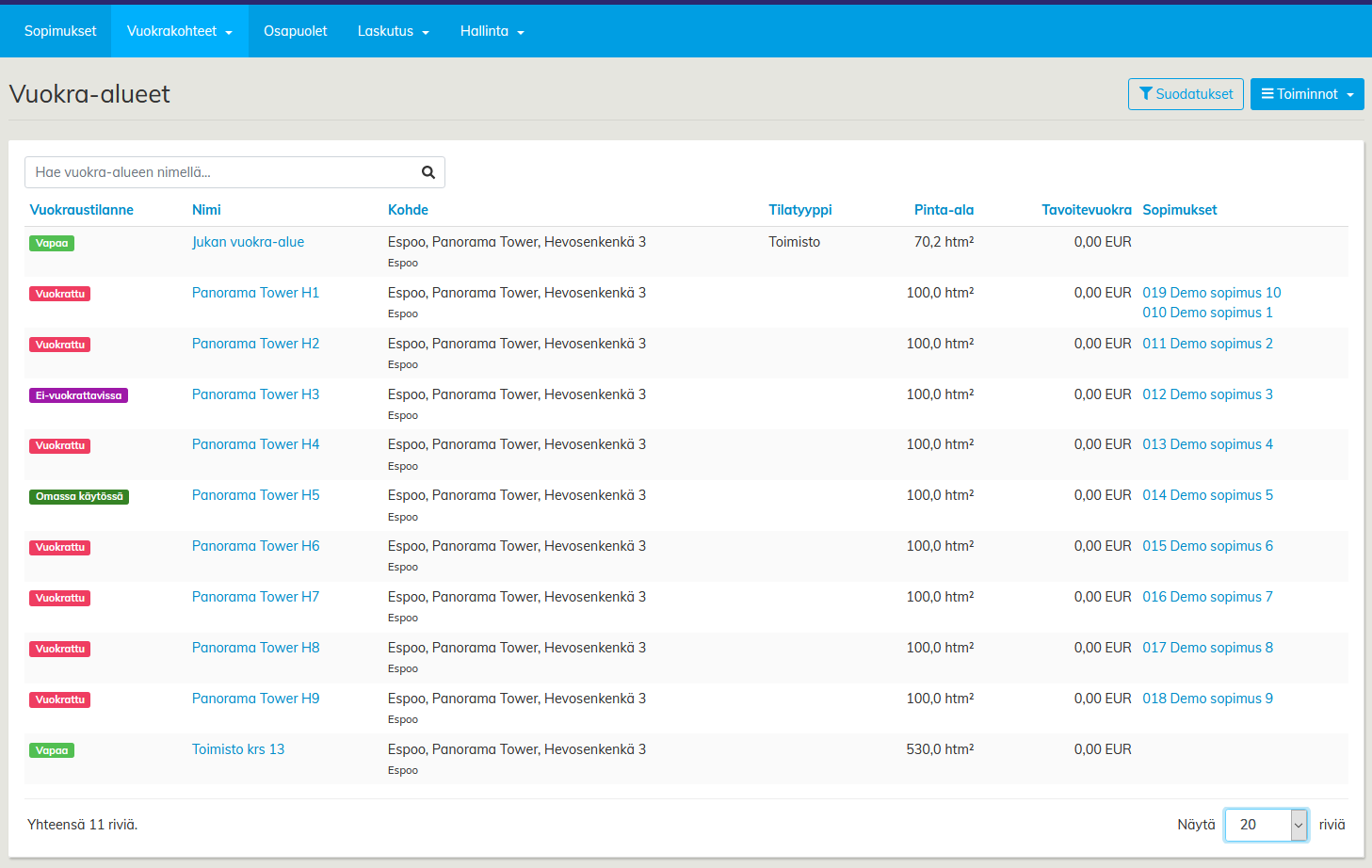This screenshot has height=868, width=1372.
Task: Click the Omassa käytössä status badge
Action: click(79, 496)
